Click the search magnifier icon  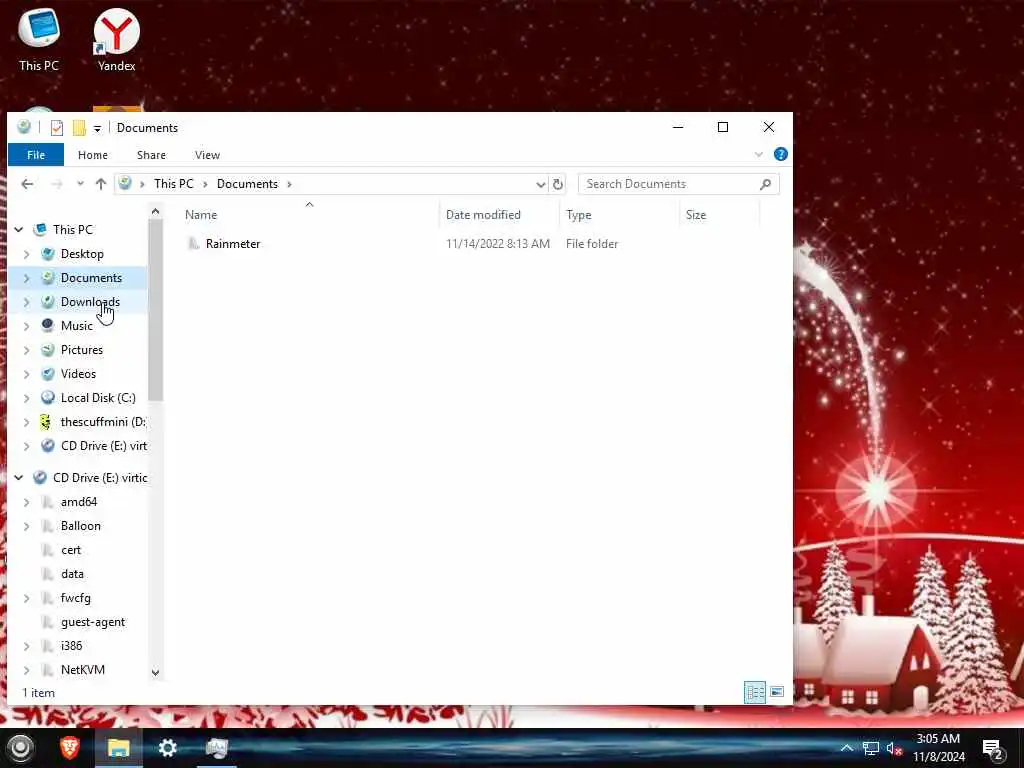pos(765,184)
